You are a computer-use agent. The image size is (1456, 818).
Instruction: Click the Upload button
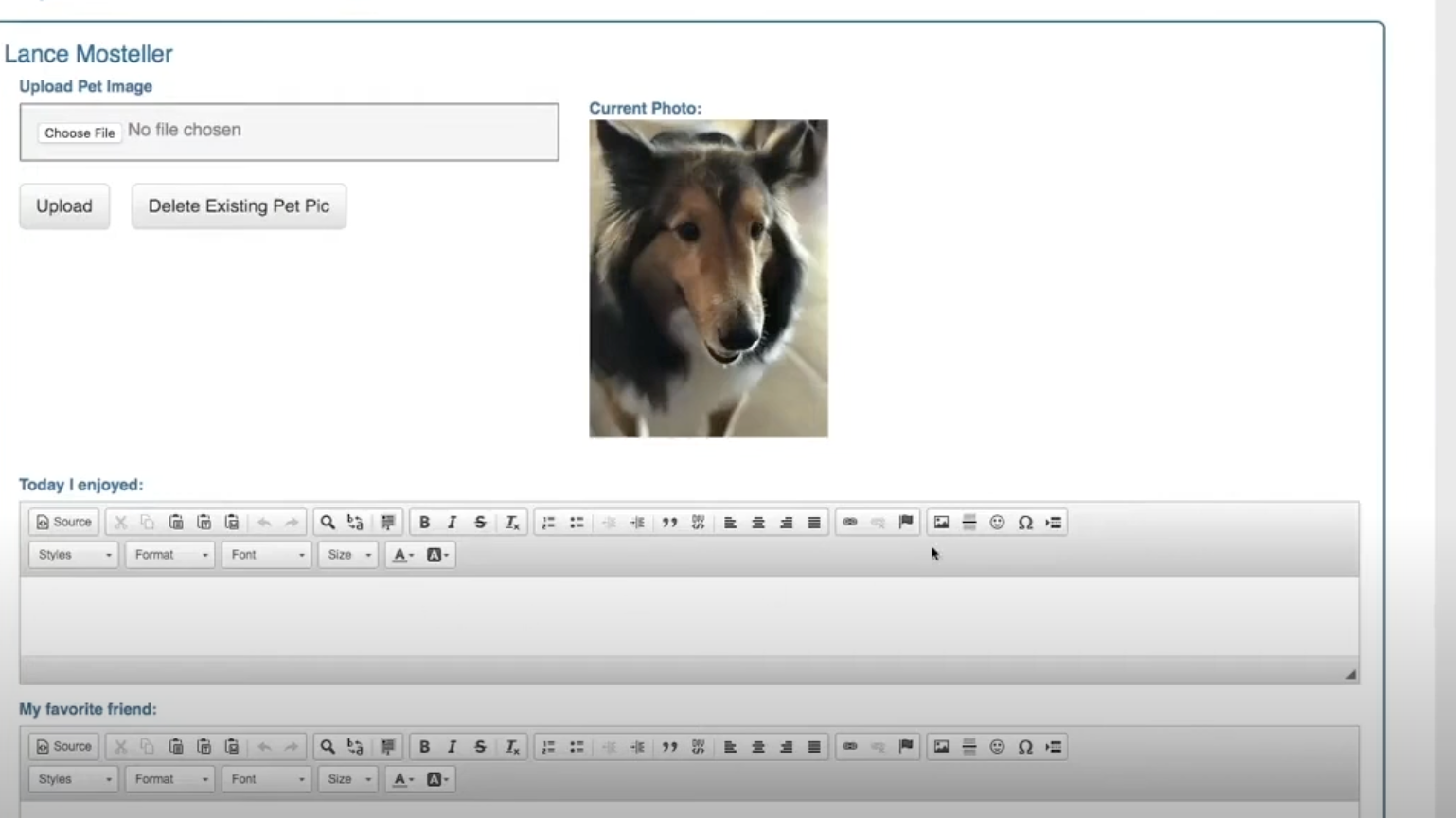coord(63,205)
